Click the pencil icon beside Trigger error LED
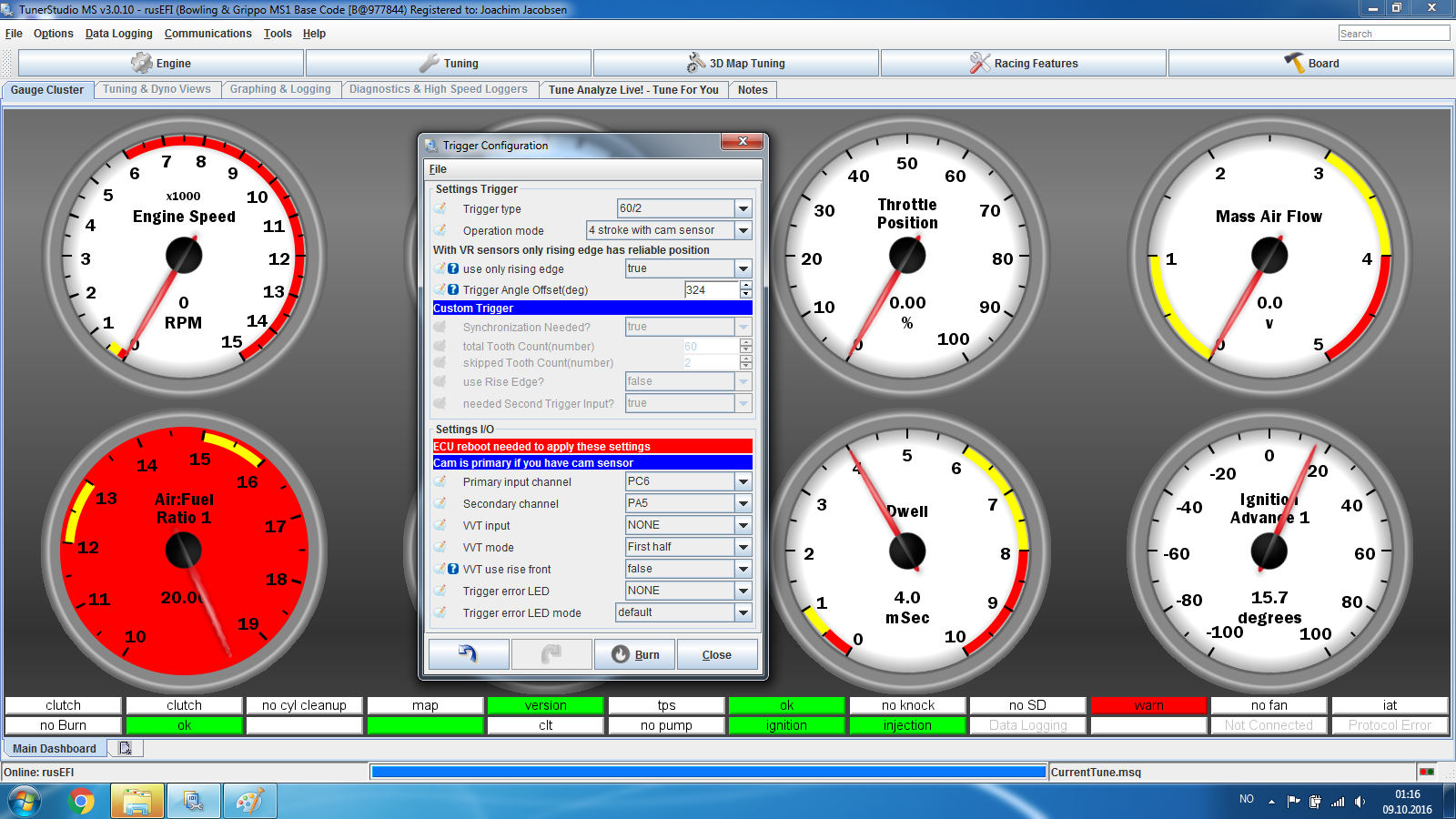Screen dimensions: 1456x819 coord(440,591)
